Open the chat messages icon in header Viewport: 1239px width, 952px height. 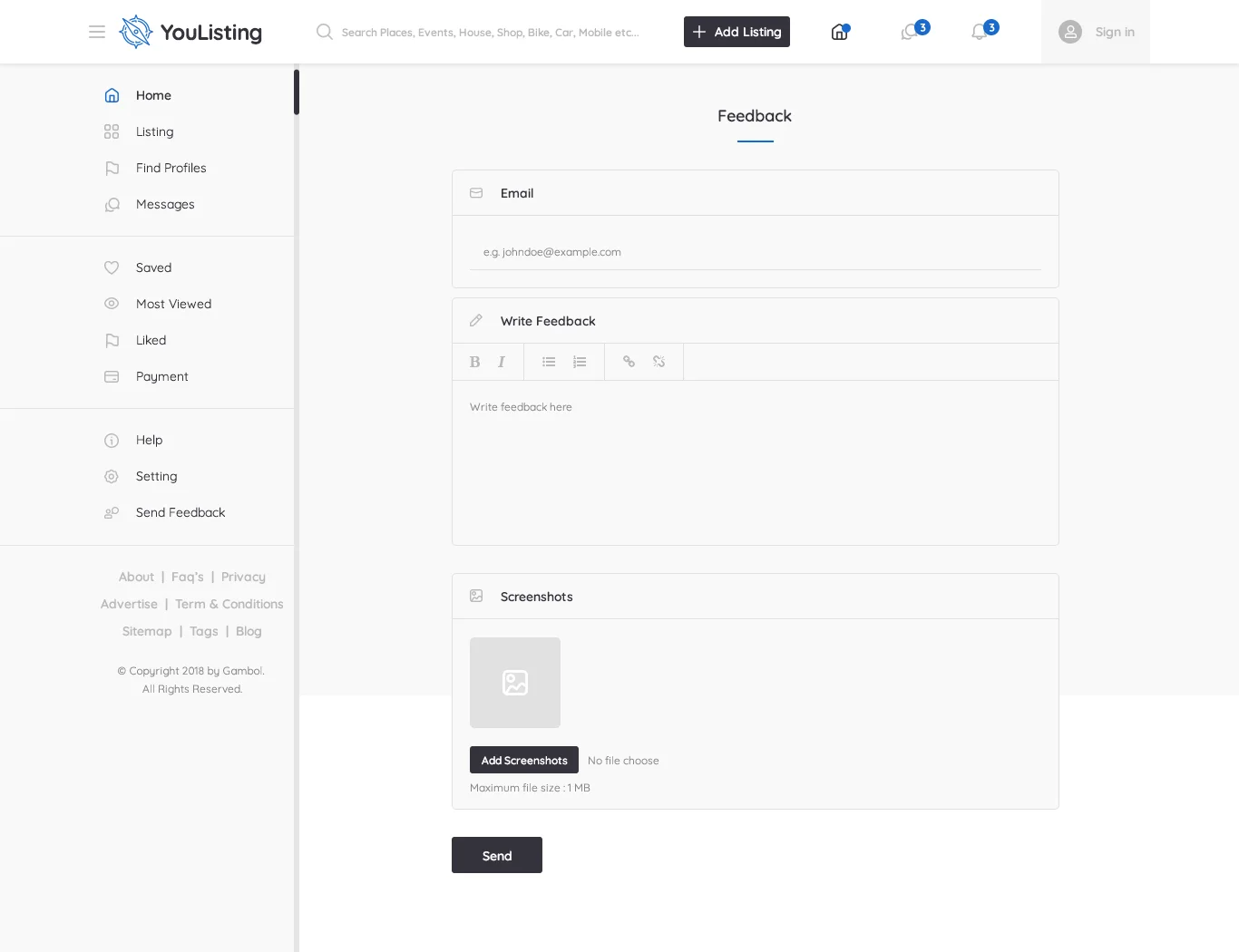[x=910, y=33]
